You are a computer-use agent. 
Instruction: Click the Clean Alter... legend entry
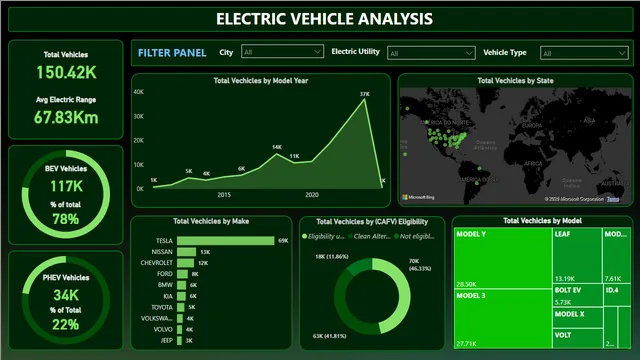tap(369, 236)
